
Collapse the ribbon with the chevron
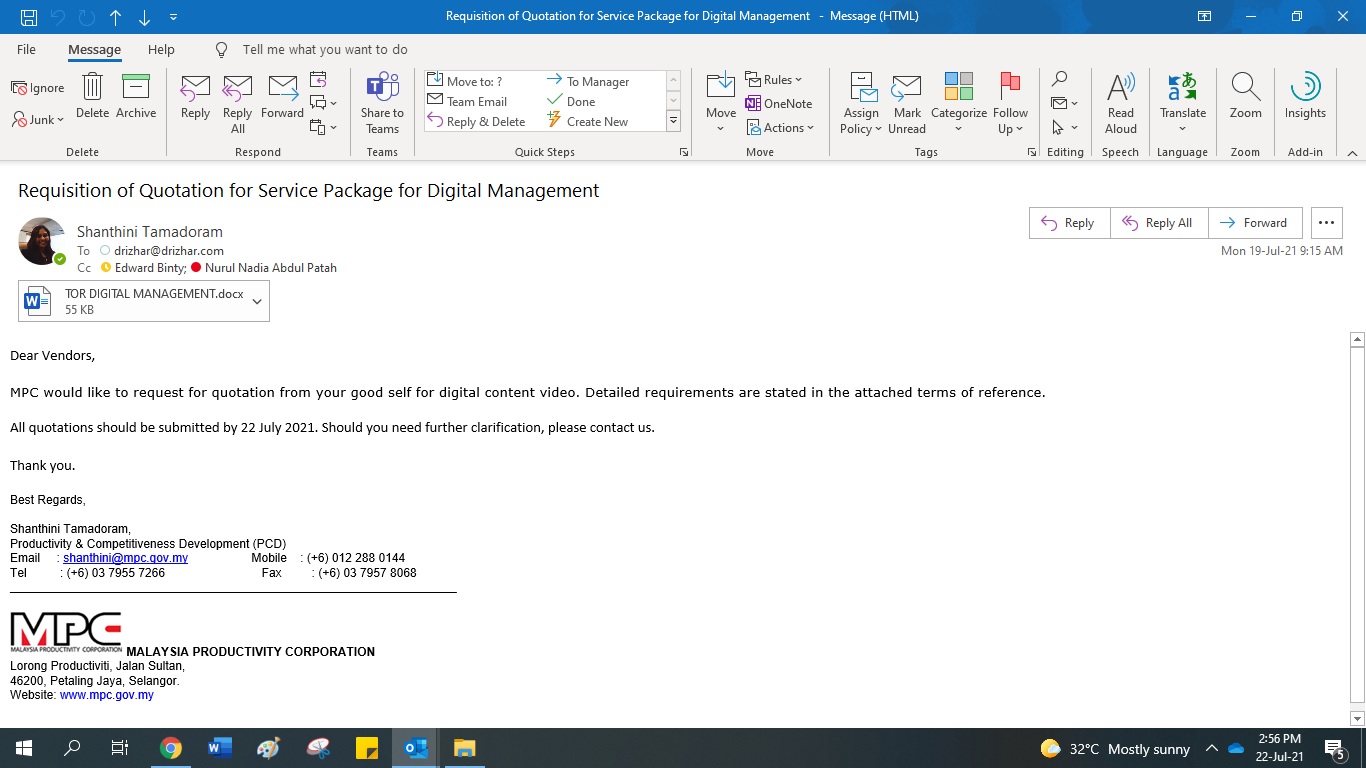(x=1352, y=153)
